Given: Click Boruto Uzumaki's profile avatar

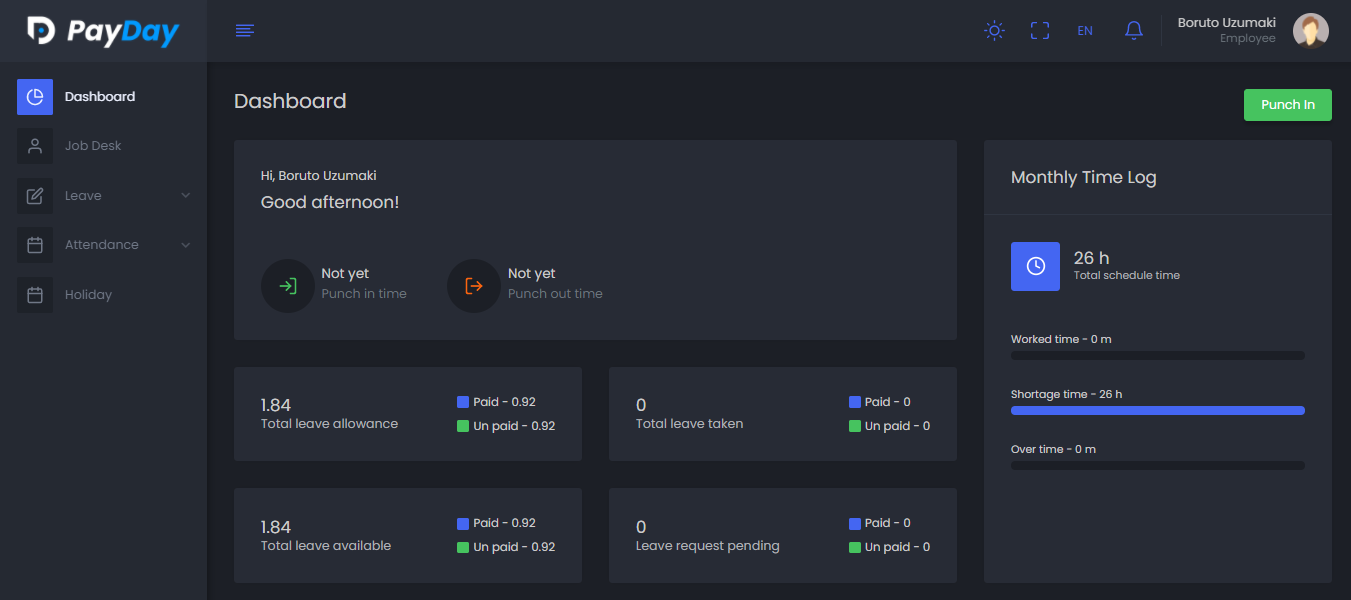Looking at the screenshot, I should [x=1311, y=31].
